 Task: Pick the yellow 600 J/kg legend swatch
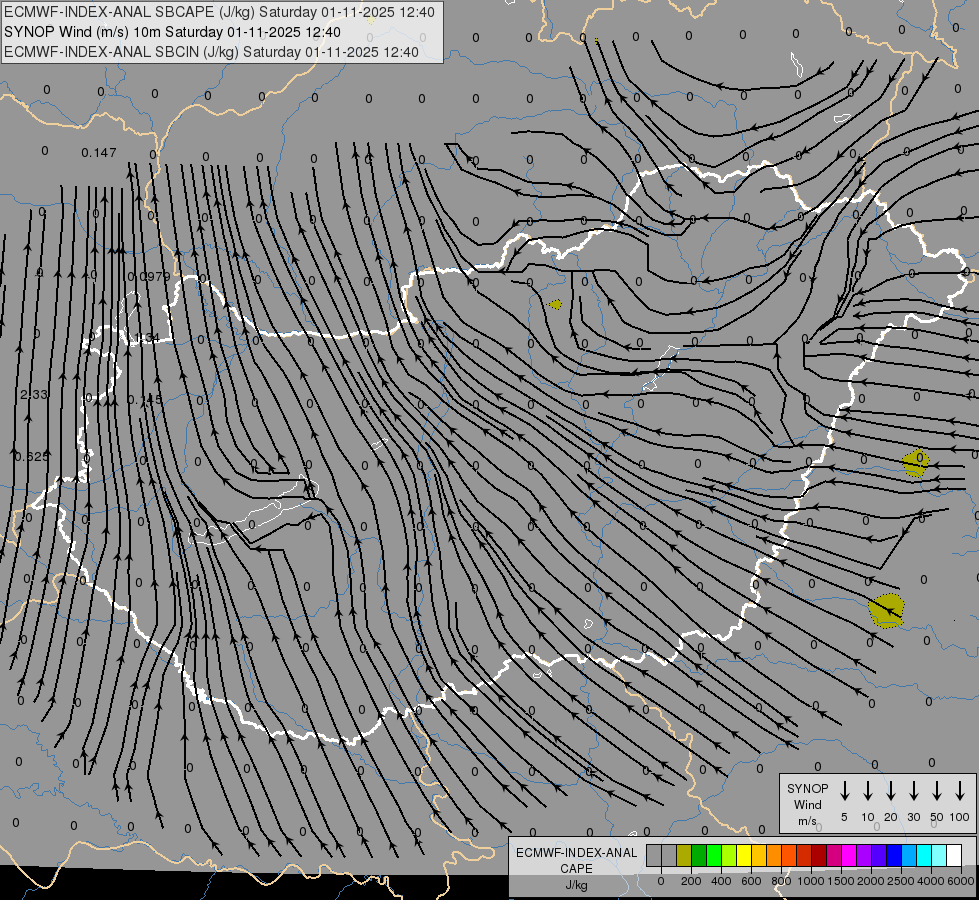coord(744,855)
